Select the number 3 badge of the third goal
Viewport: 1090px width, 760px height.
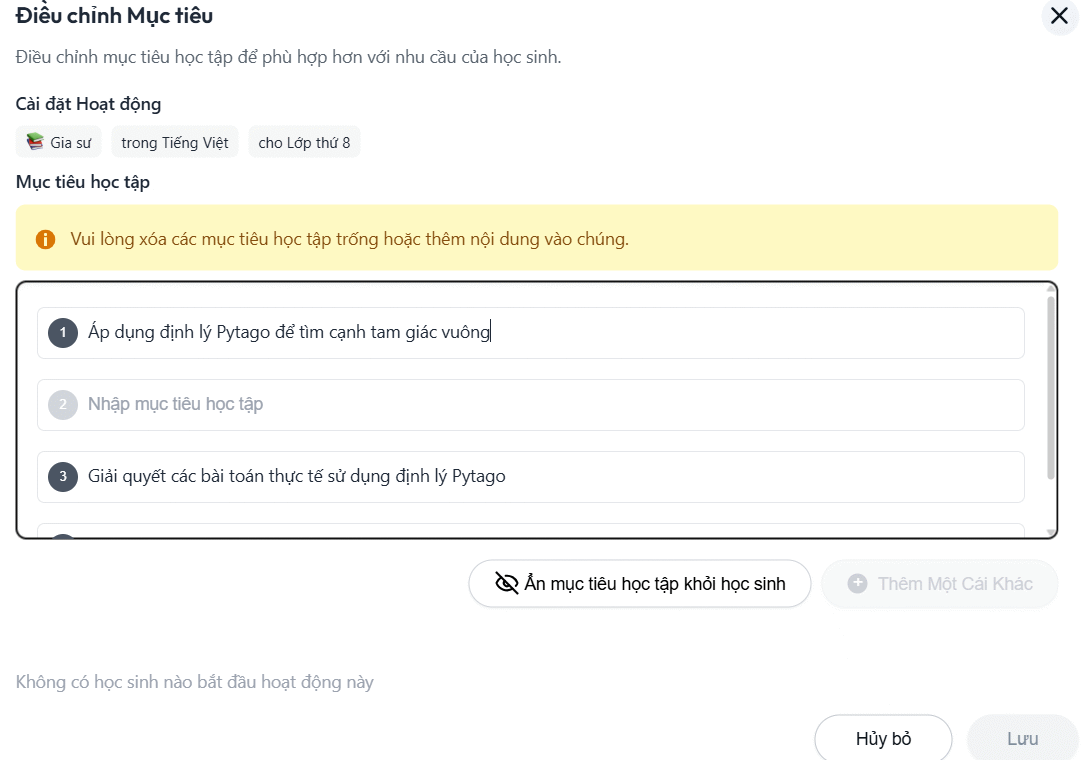[x=63, y=476]
